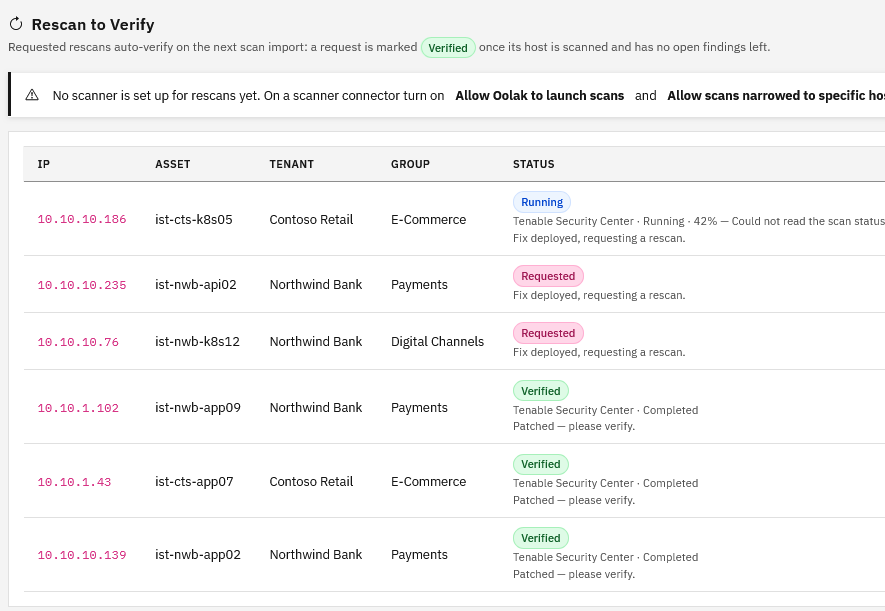The image size is (885, 611).
Task: Click "Tenable Security Center · Completed" for ist-cts-app07
Action: [x=606, y=483]
